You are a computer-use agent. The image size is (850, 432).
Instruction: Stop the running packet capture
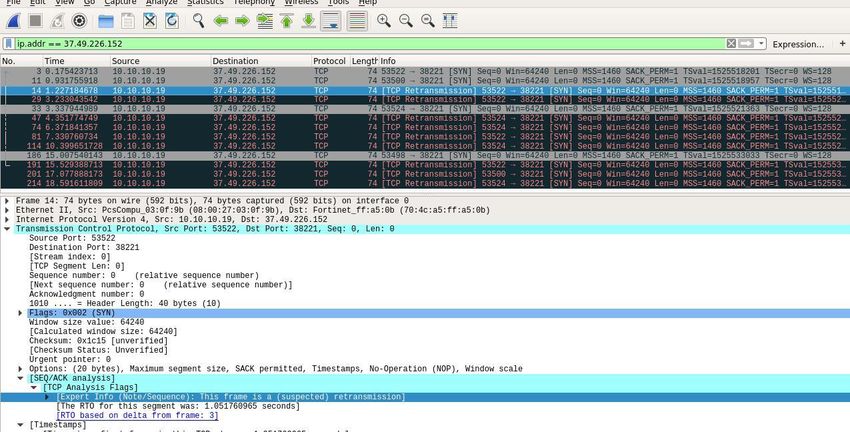pyautogui.click(x=35, y=21)
